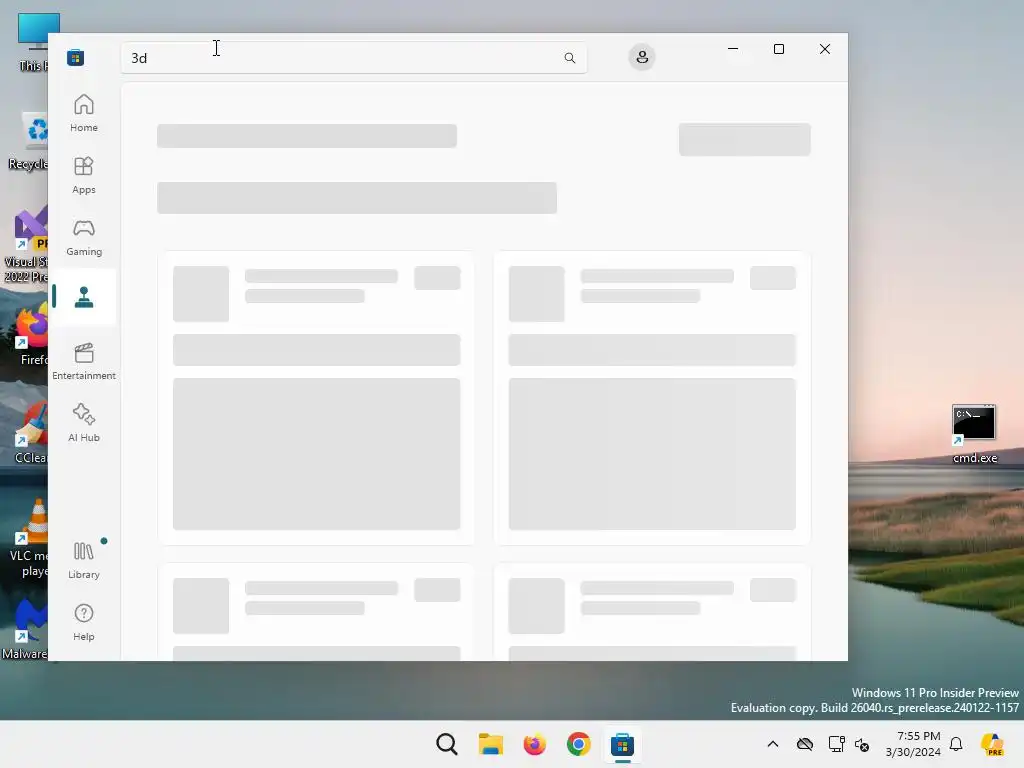Open notifications bell icon
Screen dimensions: 1024x768
956,744
